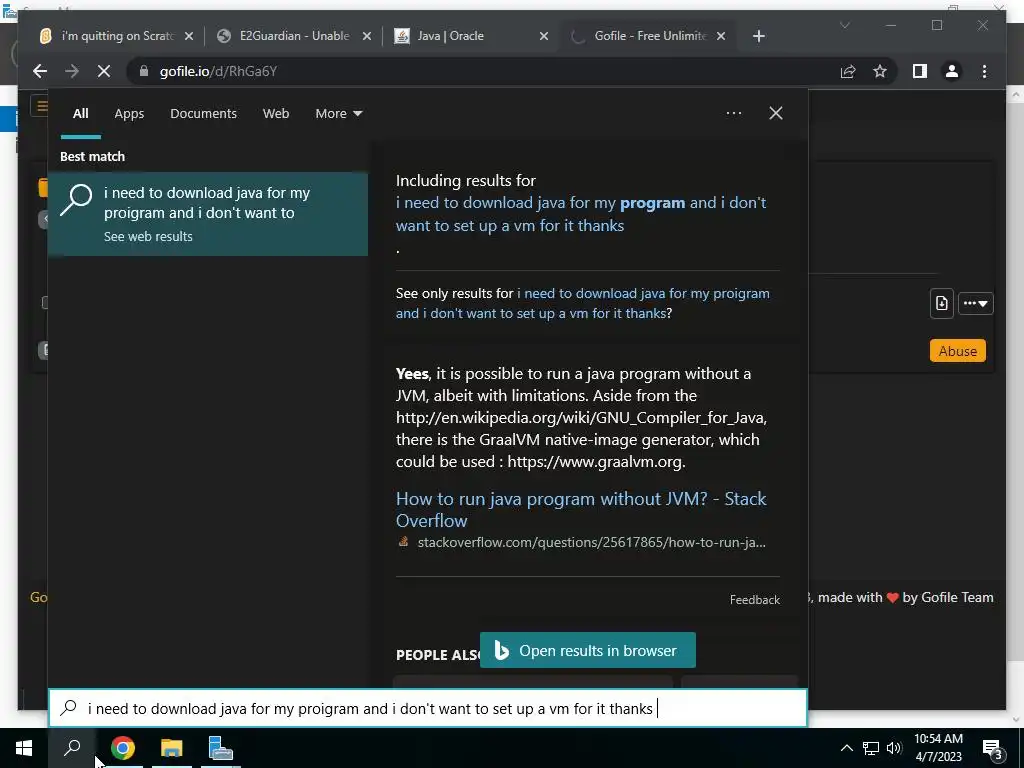Click the Windows Start button
1024x768 pixels.
pos(24,748)
